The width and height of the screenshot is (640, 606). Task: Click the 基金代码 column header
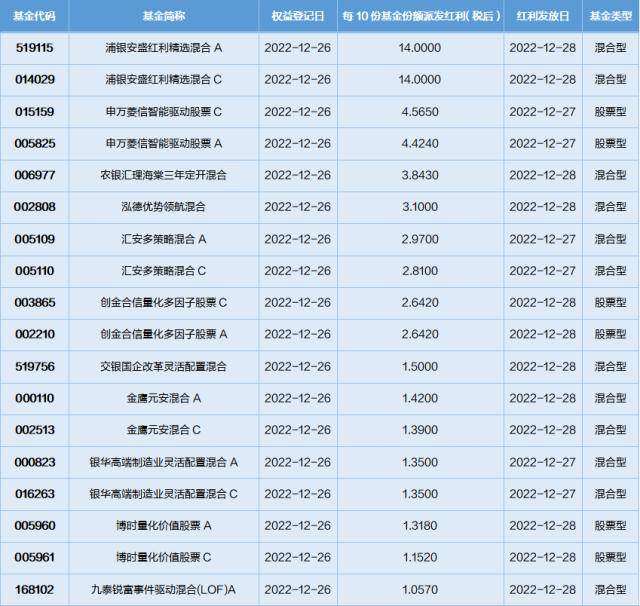pos(34,16)
